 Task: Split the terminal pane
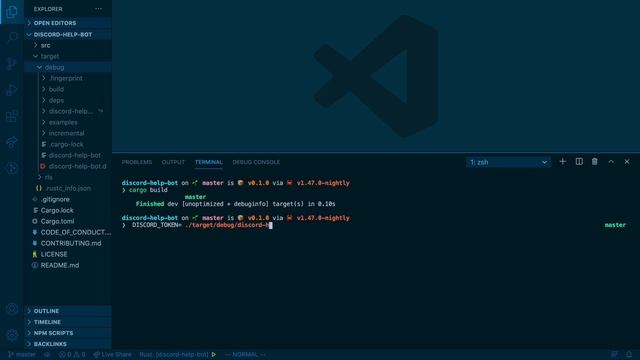coord(579,162)
